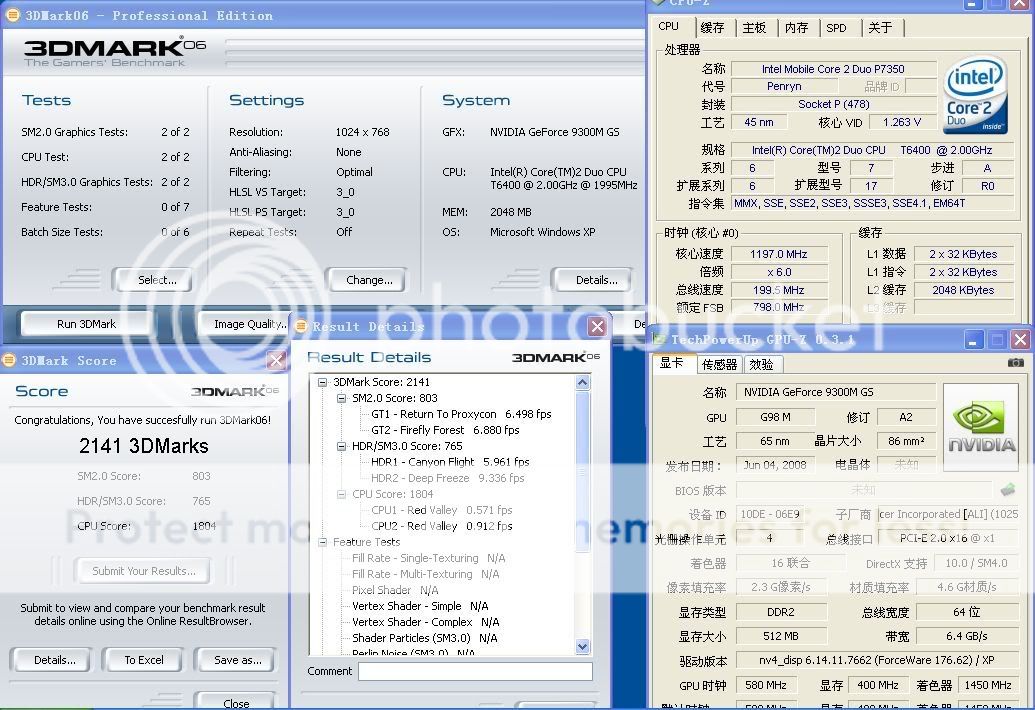The width and height of the screenshot is (1035, 710).
Task: Click the GPU-Z driver version field
Action: (x=875, y=661)
